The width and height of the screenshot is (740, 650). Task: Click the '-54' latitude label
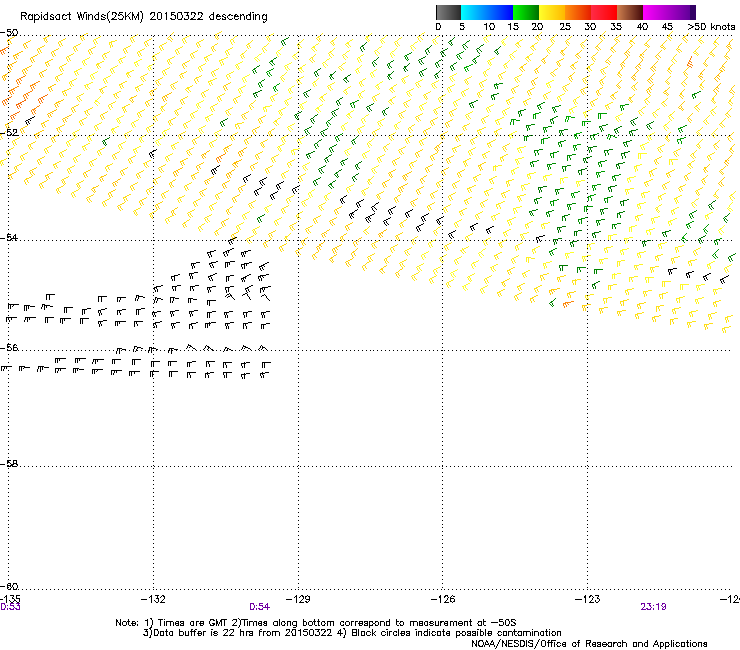[x=9, y=237]
